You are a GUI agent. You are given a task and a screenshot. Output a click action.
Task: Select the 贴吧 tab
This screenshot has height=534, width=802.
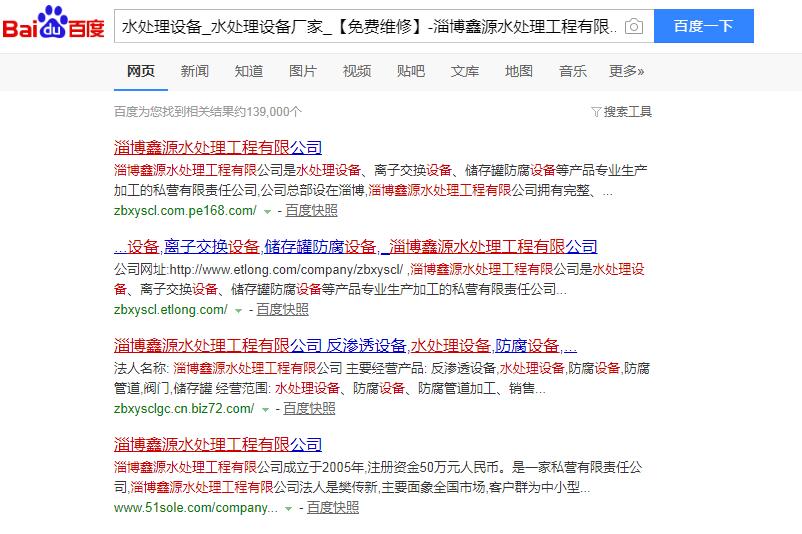411,71
